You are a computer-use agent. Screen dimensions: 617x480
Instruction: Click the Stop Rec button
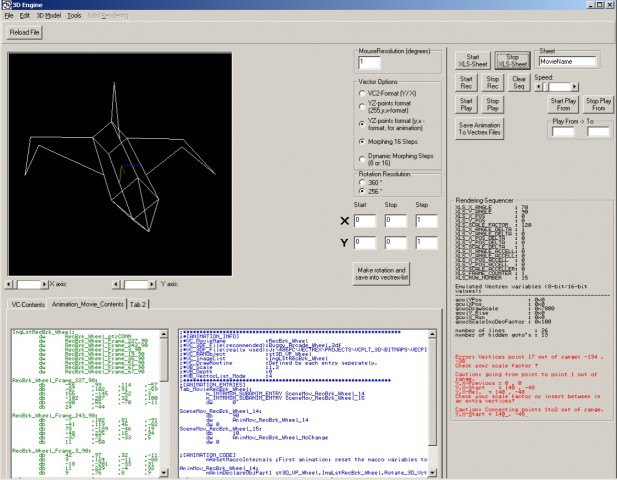[492, 82]
